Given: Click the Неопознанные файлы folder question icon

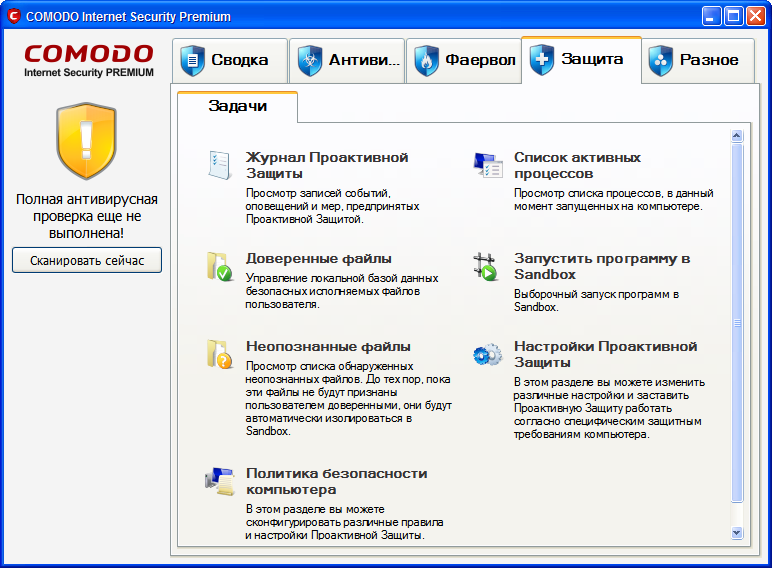Looking at the screenshot, I should click(x=220, y=354).
